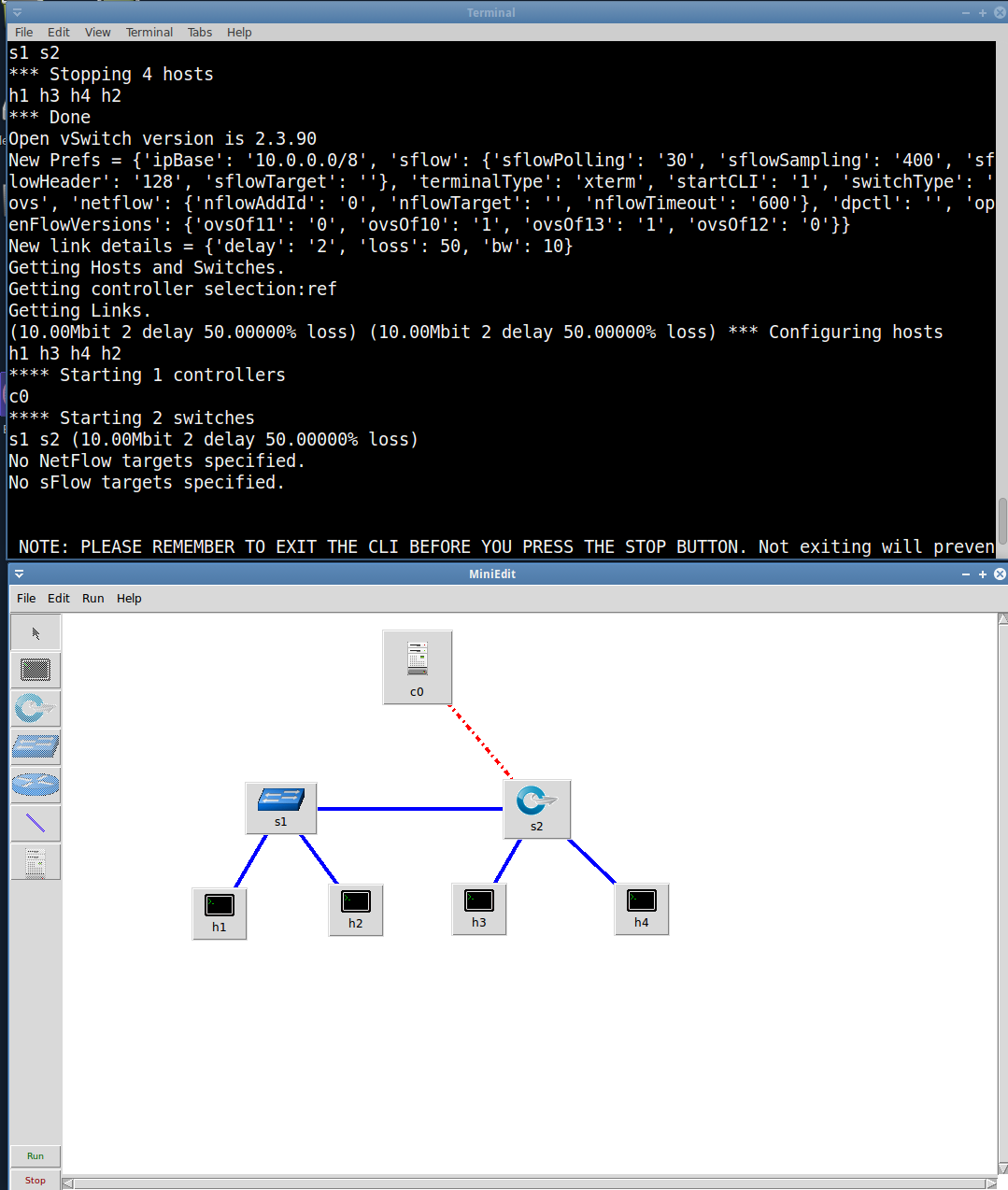
Task: Select the OpenFlow switch tool in MiniEdit
Action: pyautogui.click(x=35, y=708)
